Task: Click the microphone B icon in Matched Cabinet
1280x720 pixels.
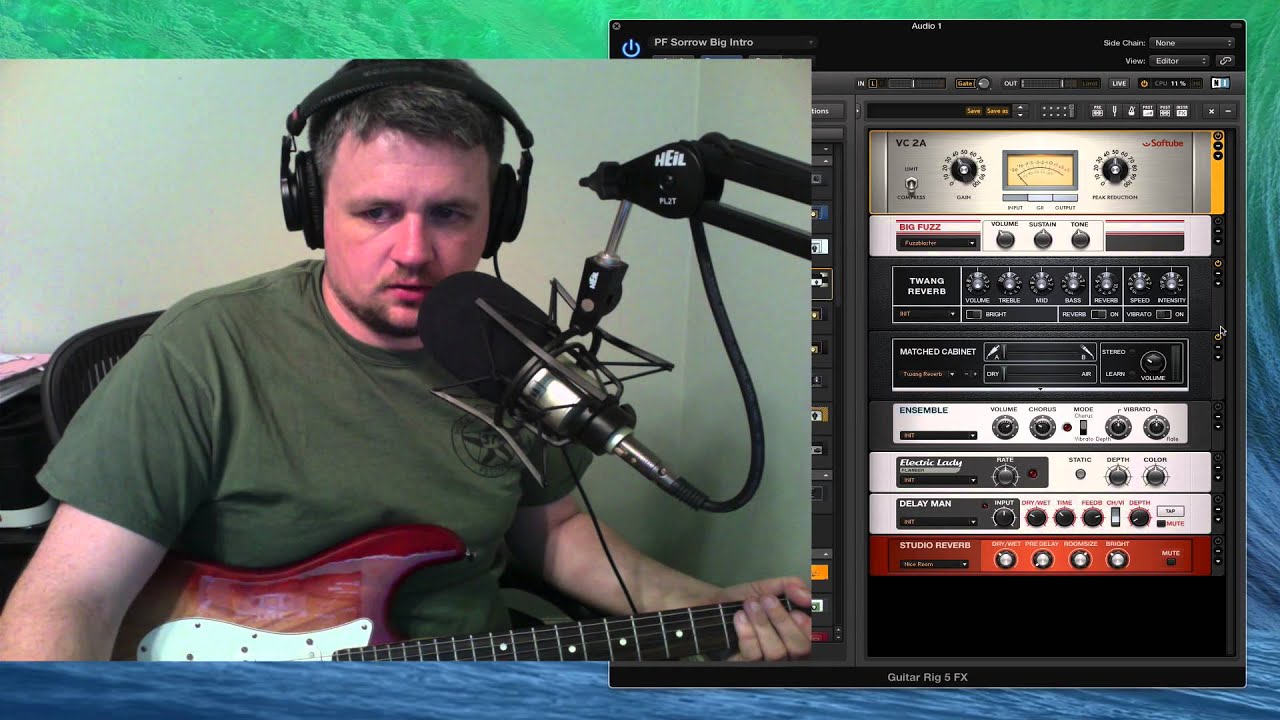Action: pyautogui.click(x=1087, y=352)
